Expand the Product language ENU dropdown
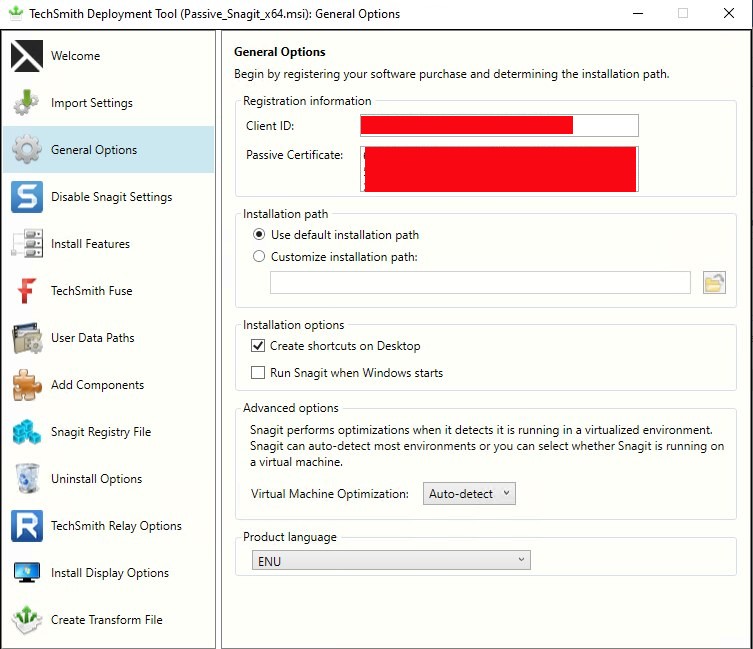This screenshot has height=649, width=753. pos(390,561)
